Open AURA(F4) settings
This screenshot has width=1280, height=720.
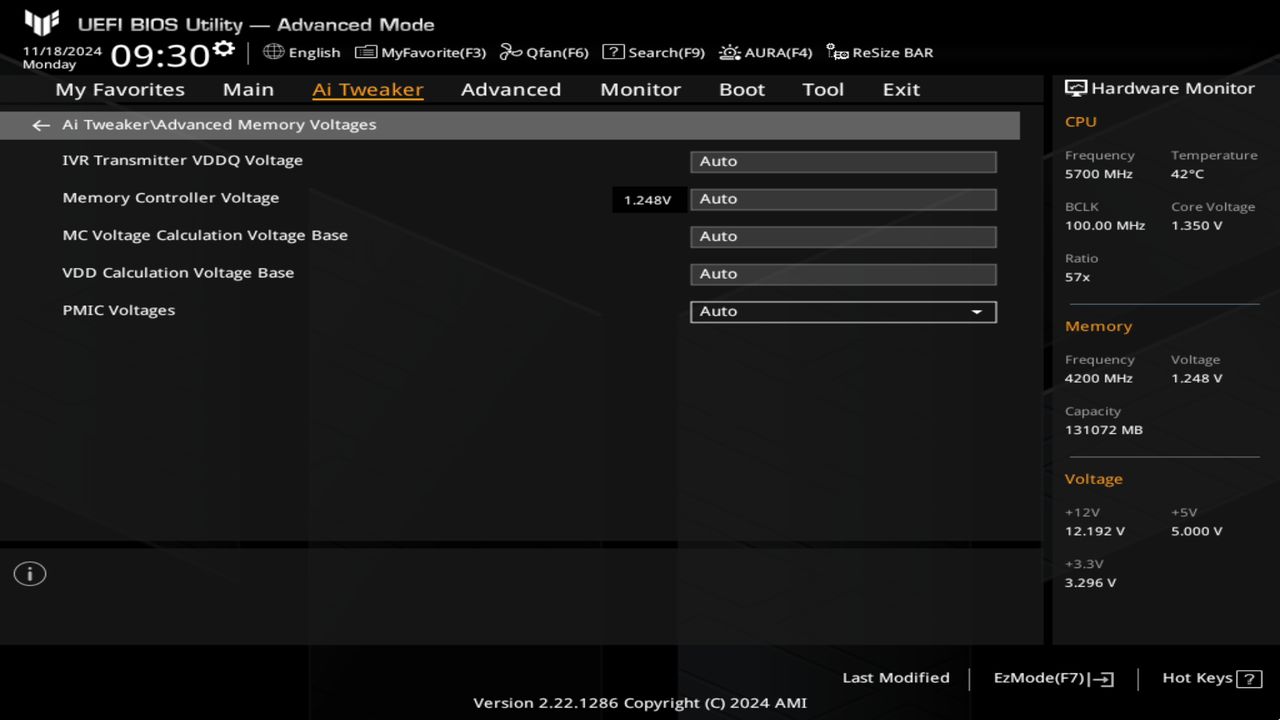pos(766,52)
